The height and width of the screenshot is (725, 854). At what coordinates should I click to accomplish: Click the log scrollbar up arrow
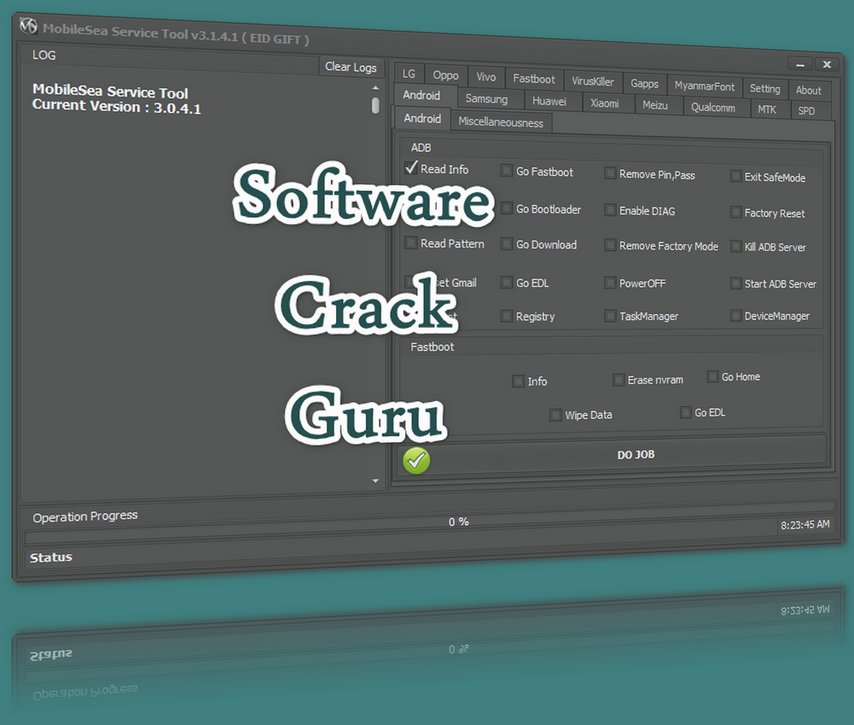pos(375,88)
